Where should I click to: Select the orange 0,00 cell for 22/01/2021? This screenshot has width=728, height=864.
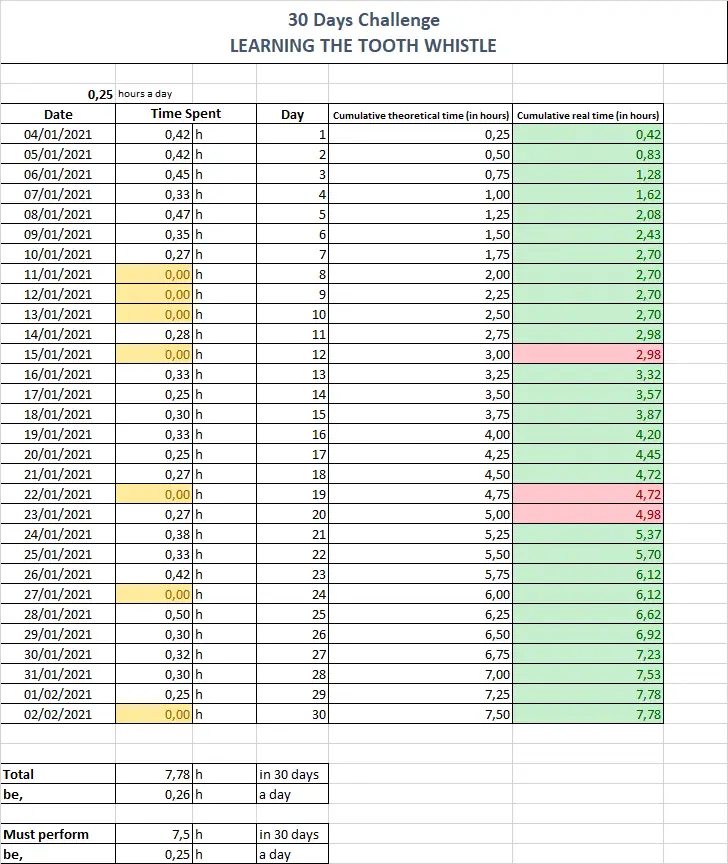click(x=155, y=494)
